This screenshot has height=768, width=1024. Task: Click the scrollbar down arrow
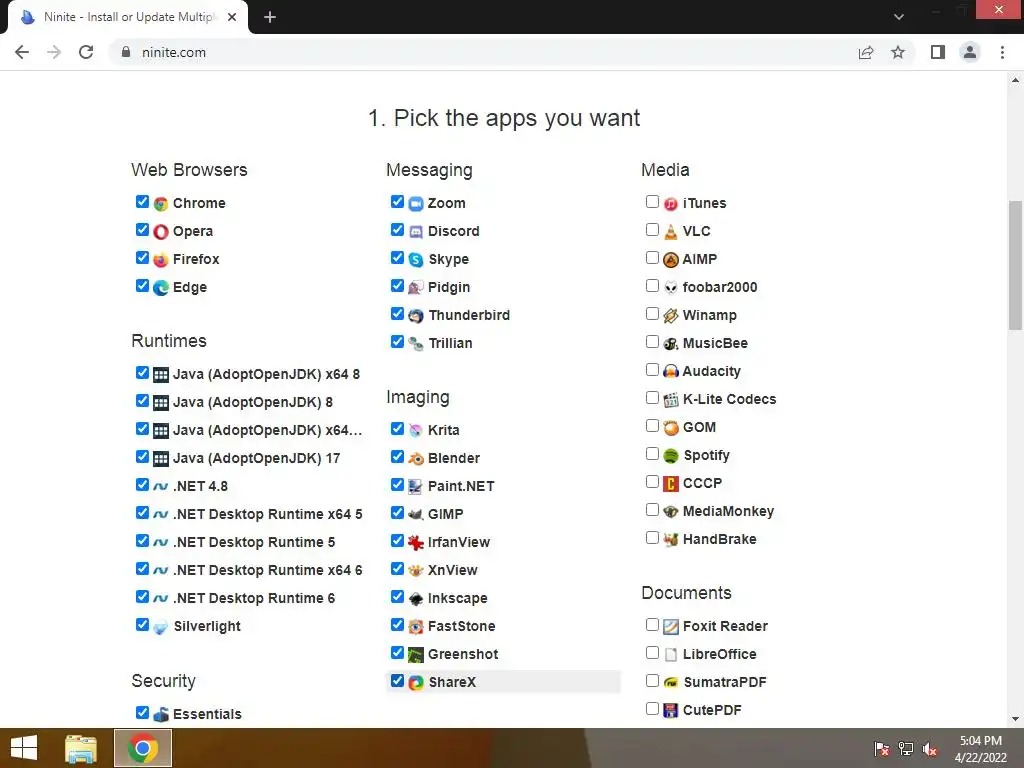(1015, 719)
